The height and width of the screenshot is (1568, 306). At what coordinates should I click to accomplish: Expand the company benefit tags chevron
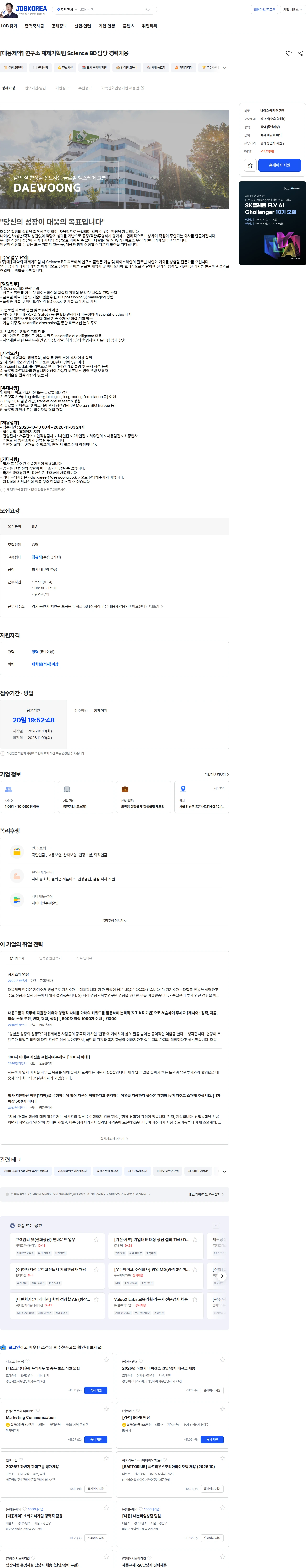coord(224,68)
